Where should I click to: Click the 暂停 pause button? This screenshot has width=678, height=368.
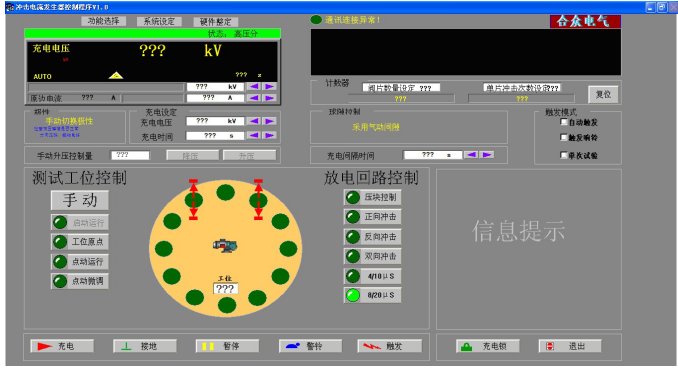tap(227, 346)
